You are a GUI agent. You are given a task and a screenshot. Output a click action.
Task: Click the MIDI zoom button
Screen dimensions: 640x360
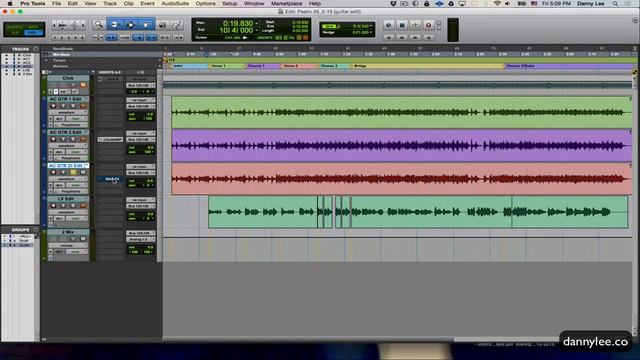[x=74, y=26]
